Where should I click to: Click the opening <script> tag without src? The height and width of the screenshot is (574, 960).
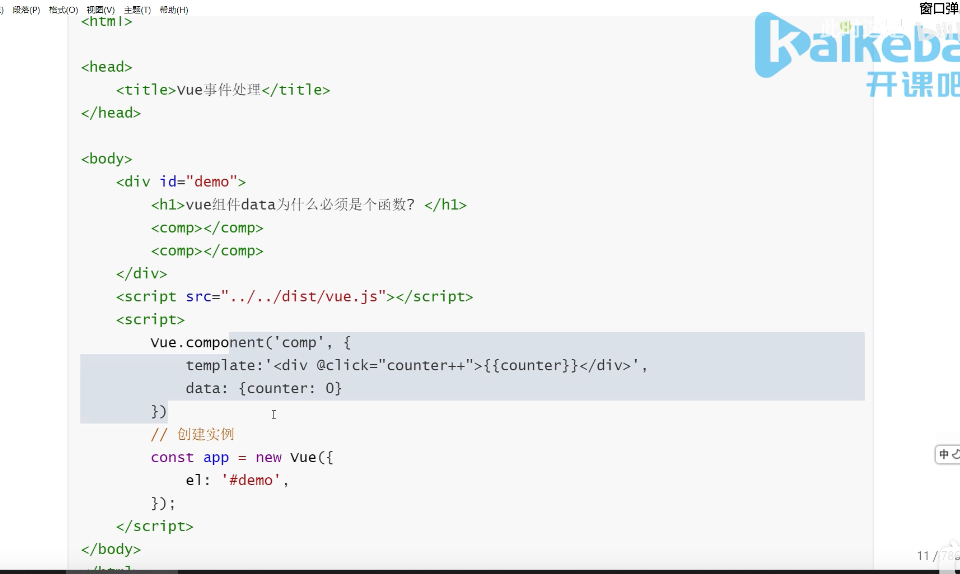pyautogui.click(x=151, y=319)
